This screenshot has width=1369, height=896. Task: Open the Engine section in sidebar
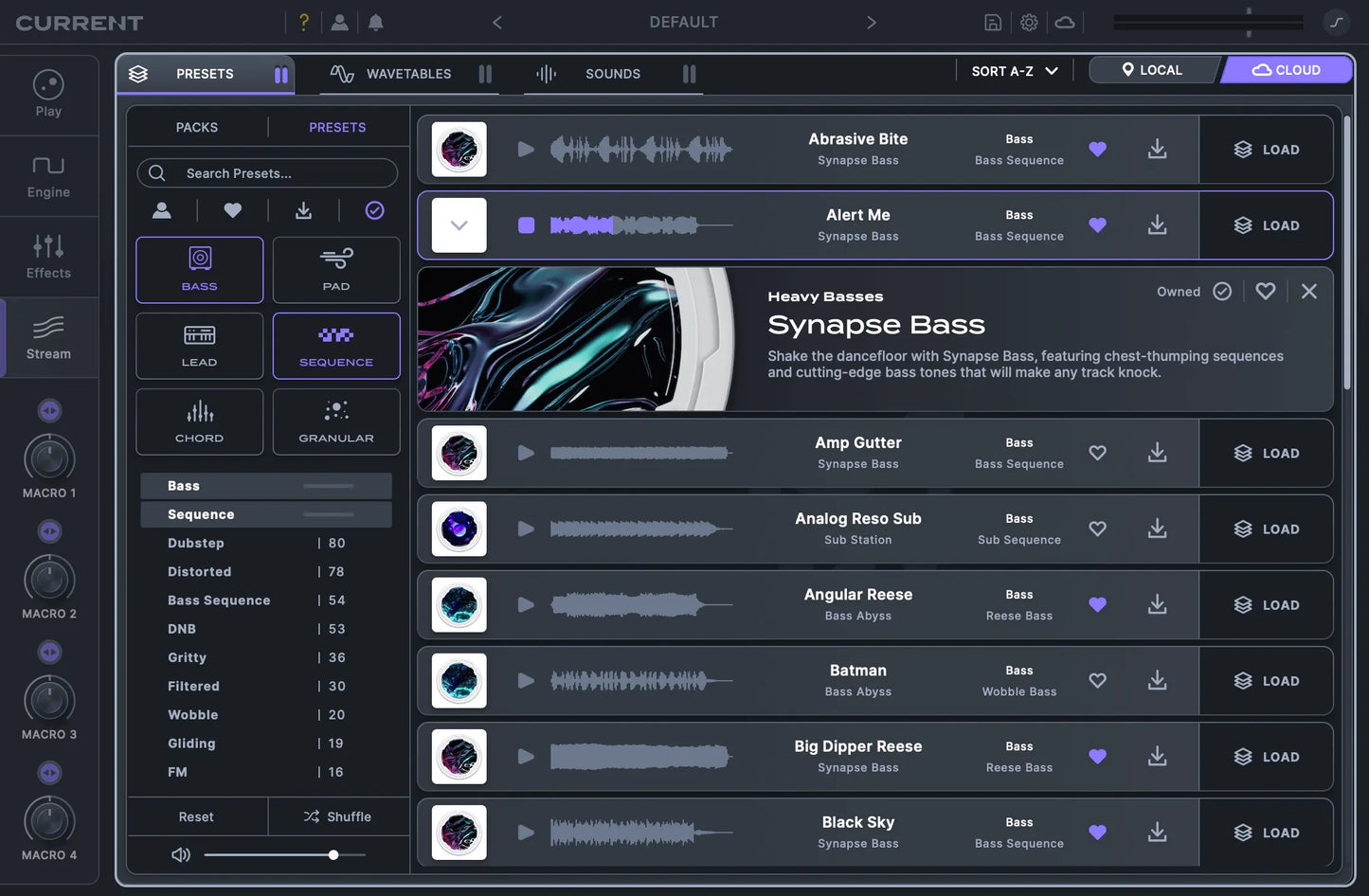click(48, 176)
